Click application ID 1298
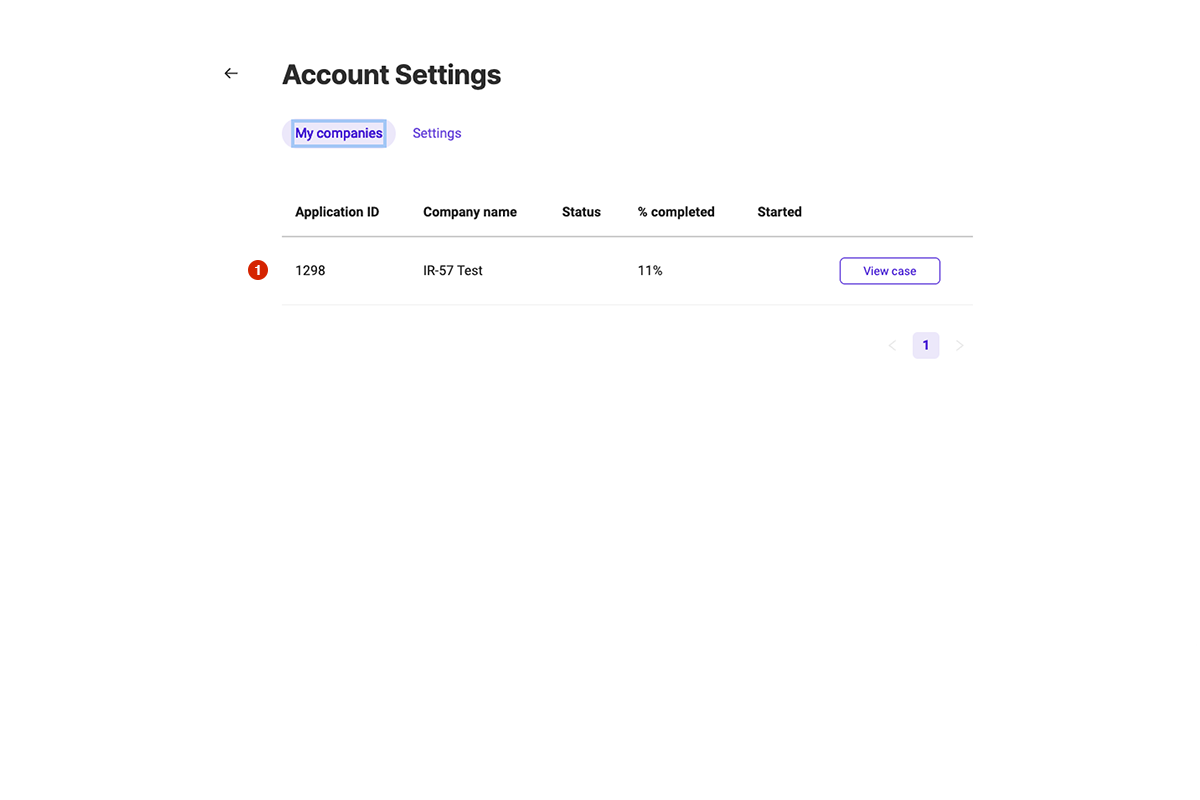Screen dimensions: 1200x800 [x=310, y=271]
